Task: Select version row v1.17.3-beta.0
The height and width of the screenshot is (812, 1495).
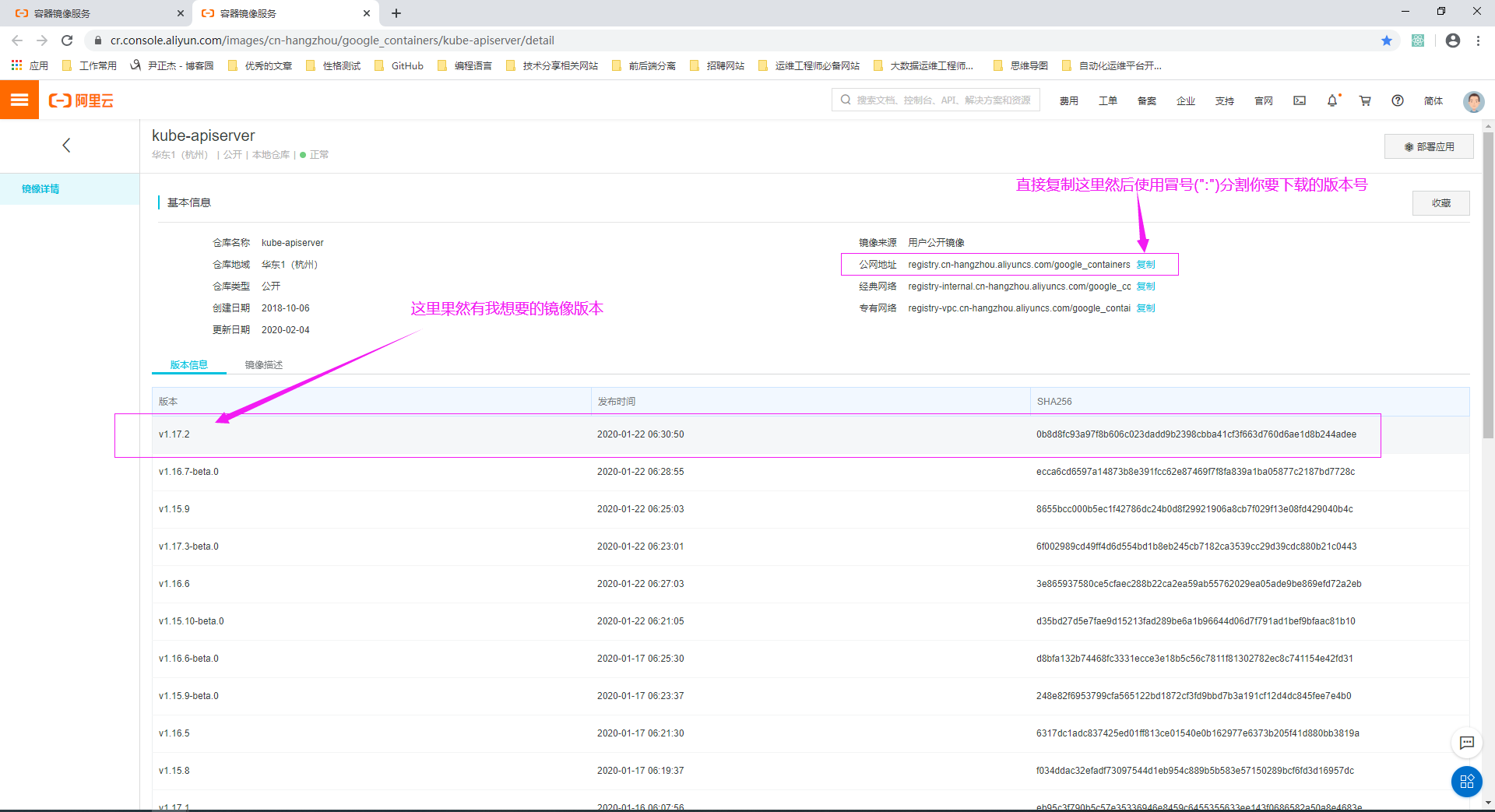Action: [811, 547]
